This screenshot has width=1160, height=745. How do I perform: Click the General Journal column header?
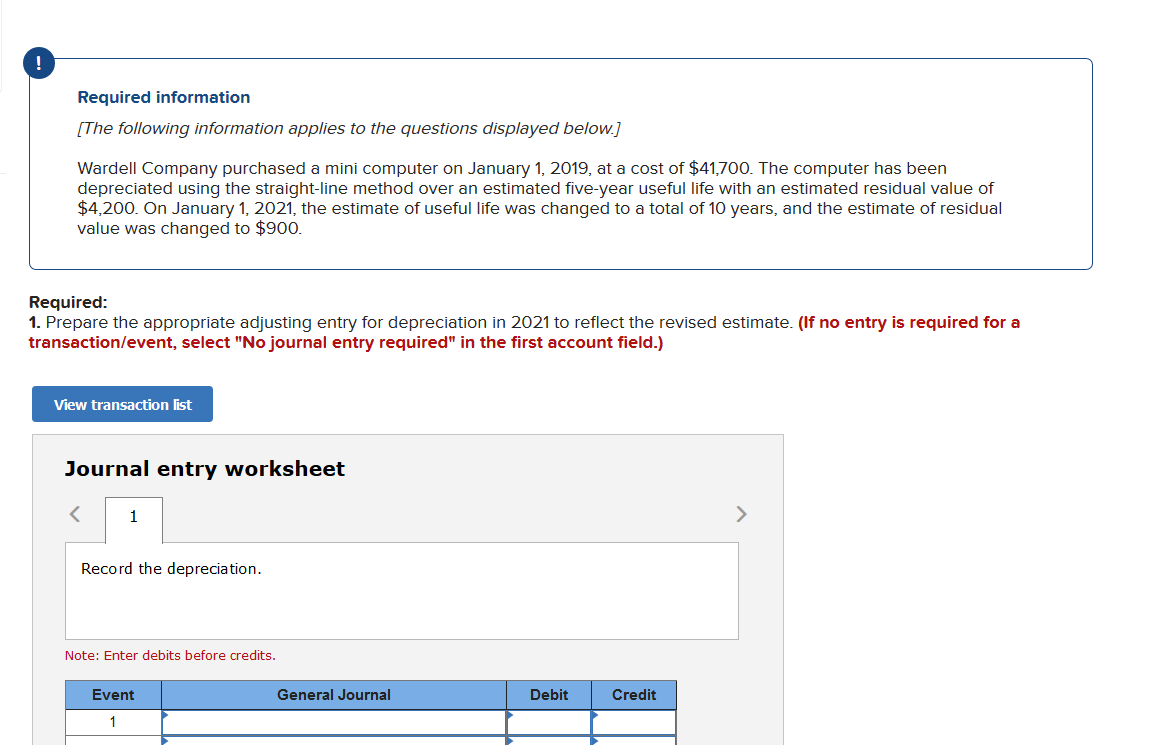tap(334, 695)
